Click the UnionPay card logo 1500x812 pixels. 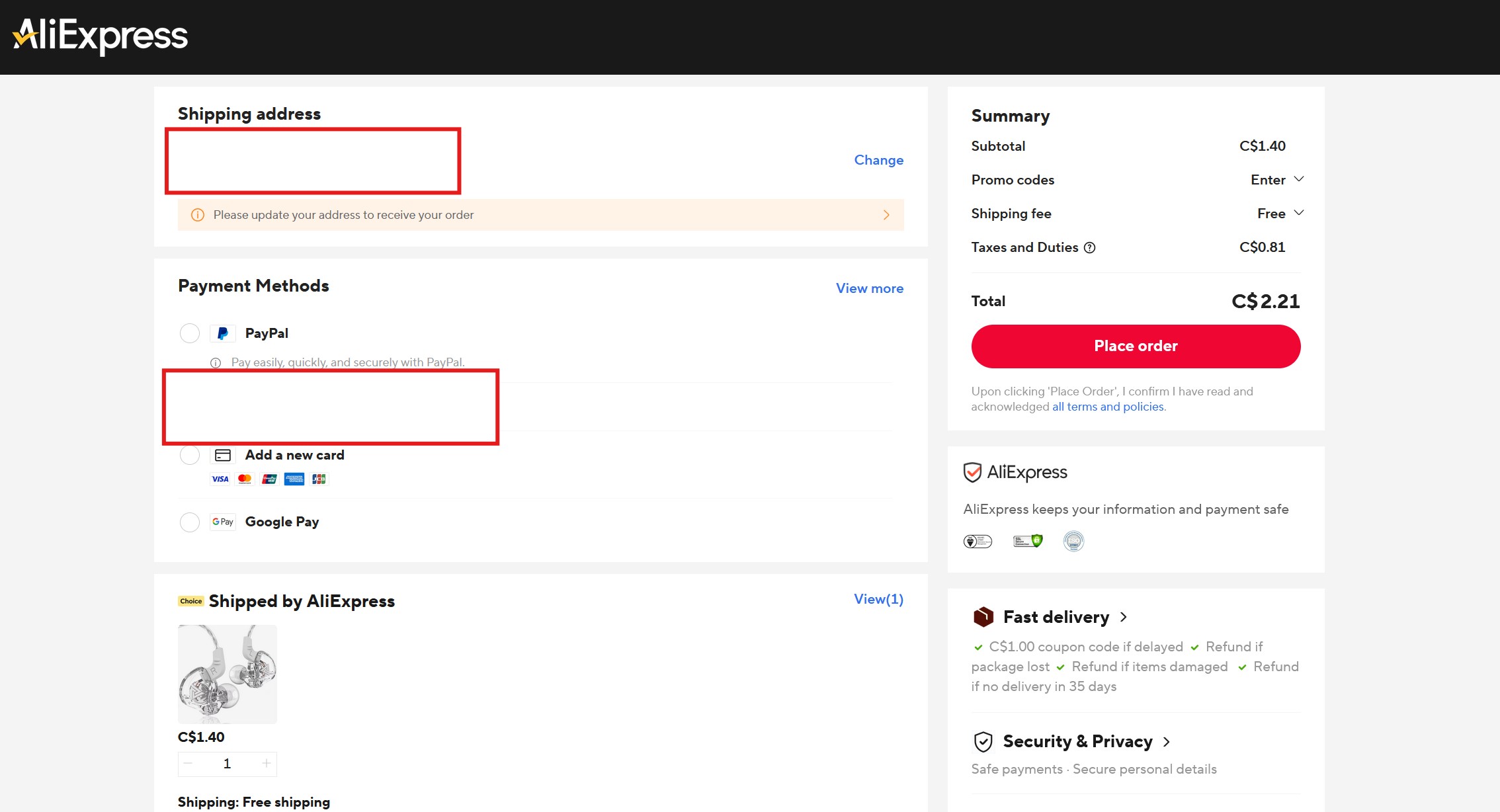point(269,479)
